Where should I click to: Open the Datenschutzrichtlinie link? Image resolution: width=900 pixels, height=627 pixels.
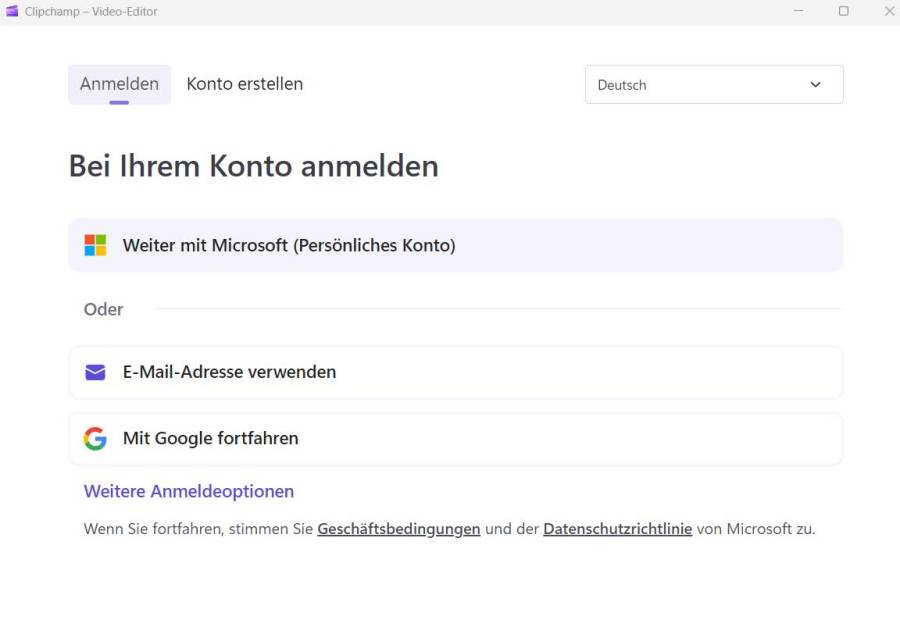617,529
